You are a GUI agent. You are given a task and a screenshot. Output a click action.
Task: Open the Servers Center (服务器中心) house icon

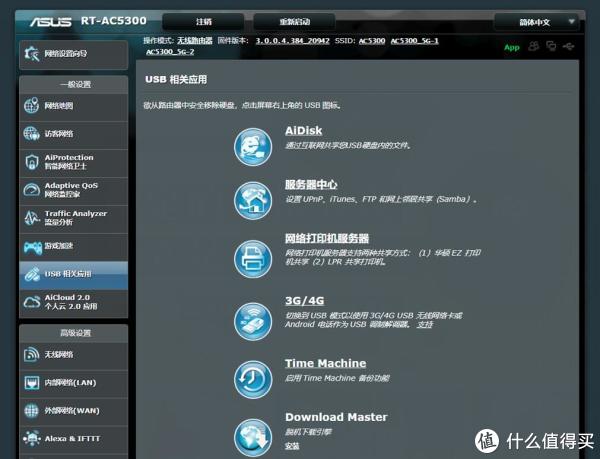253,200
